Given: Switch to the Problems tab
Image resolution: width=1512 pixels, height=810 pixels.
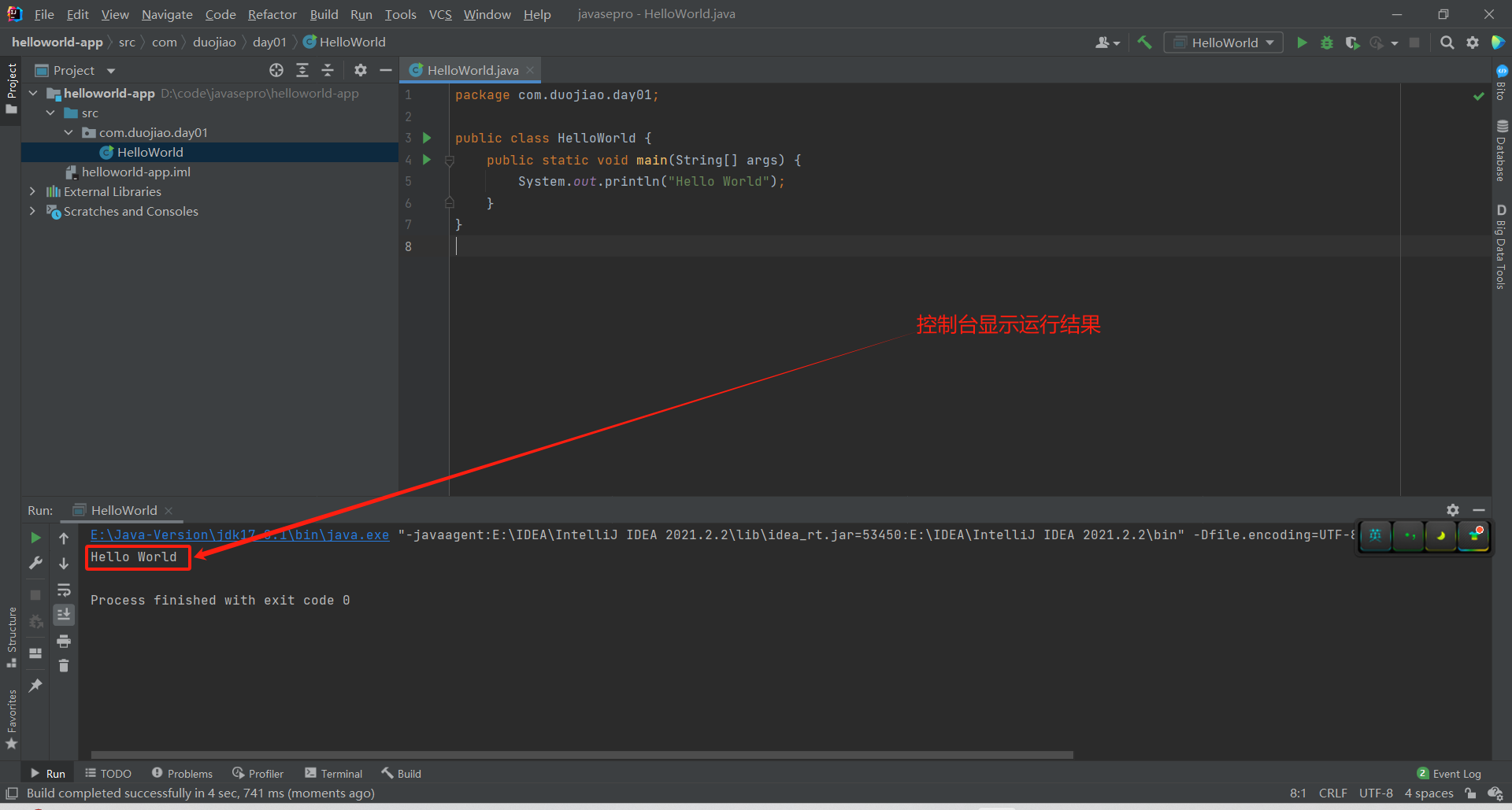Looking at the screenshot, I should click(182, 774).
